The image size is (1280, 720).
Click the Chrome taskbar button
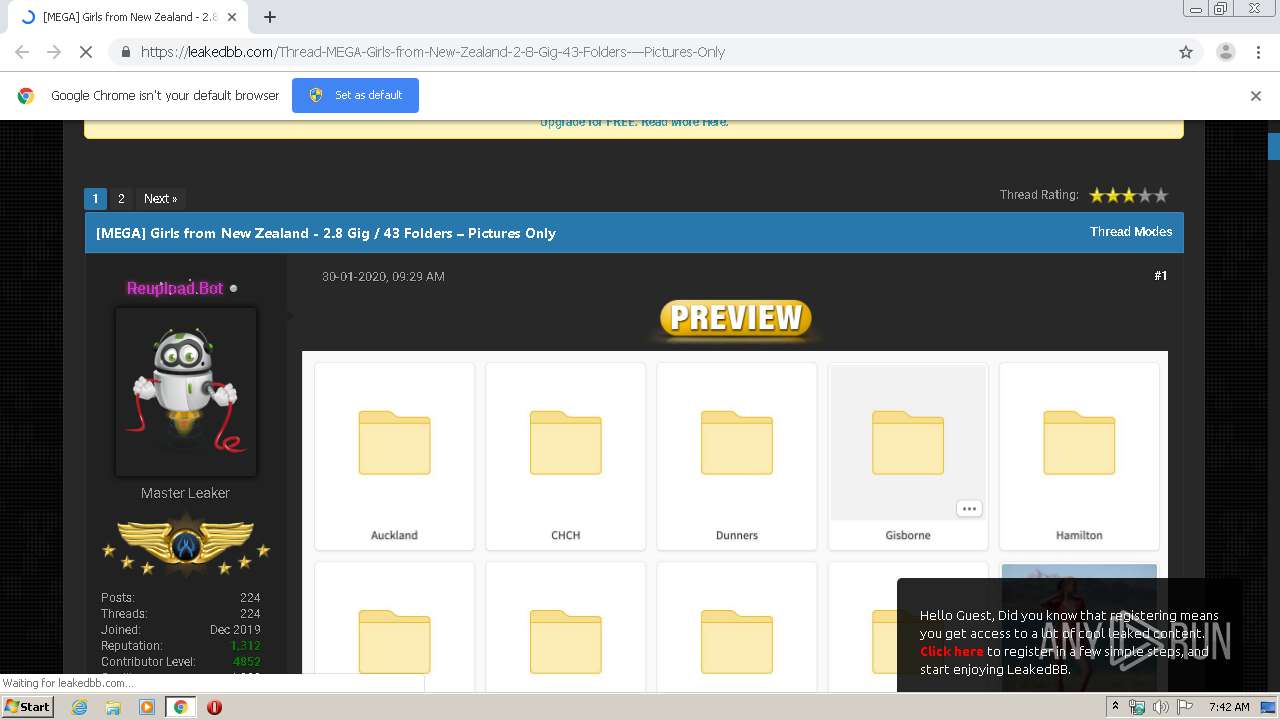[x=180, y=707]
